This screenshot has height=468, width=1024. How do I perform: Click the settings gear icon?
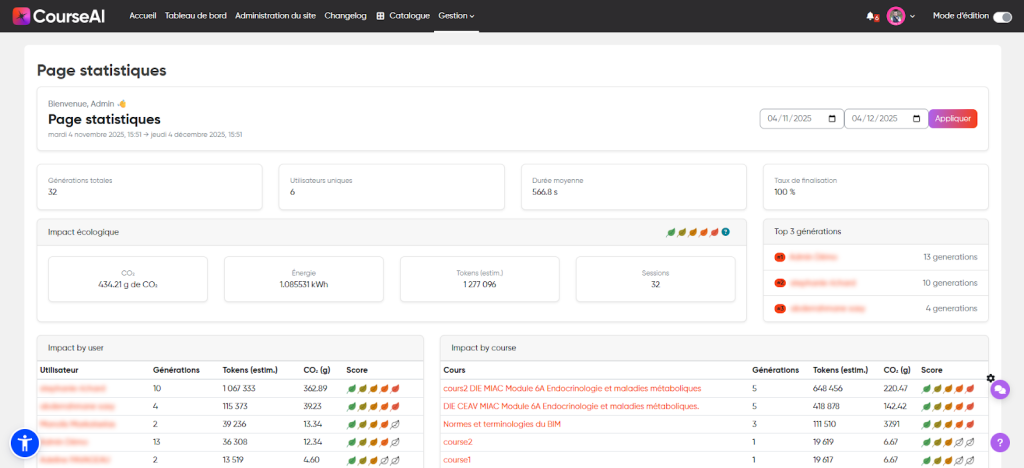point(990,378)
